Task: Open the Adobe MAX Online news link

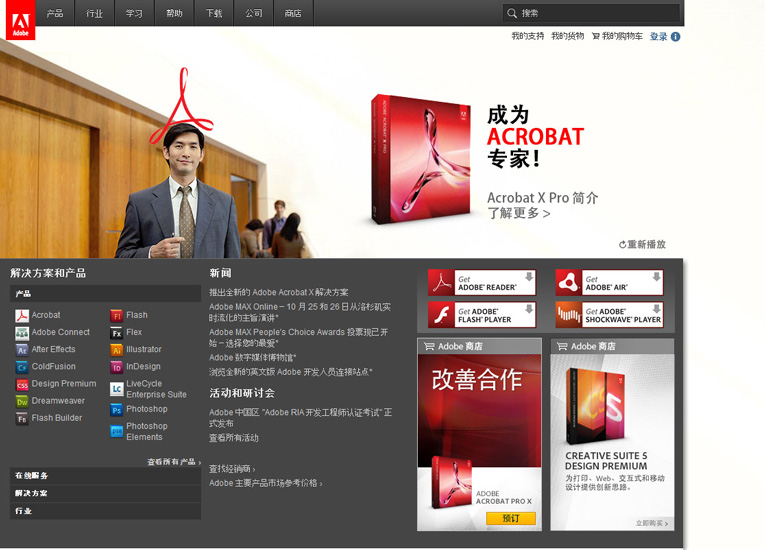Action: (x=300, y=312)
